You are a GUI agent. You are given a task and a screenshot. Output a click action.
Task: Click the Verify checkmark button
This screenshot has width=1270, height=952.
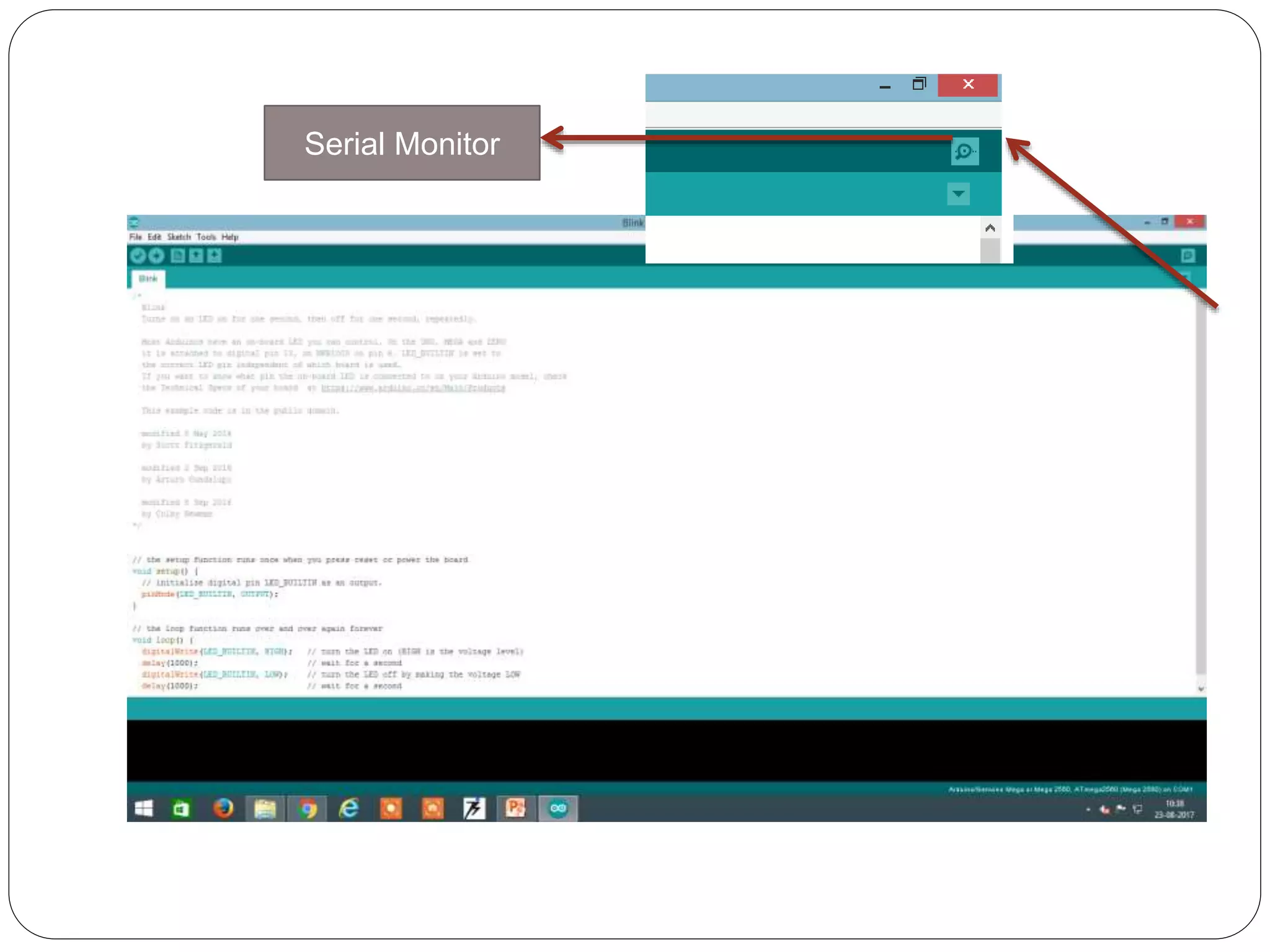click(138, 256)
